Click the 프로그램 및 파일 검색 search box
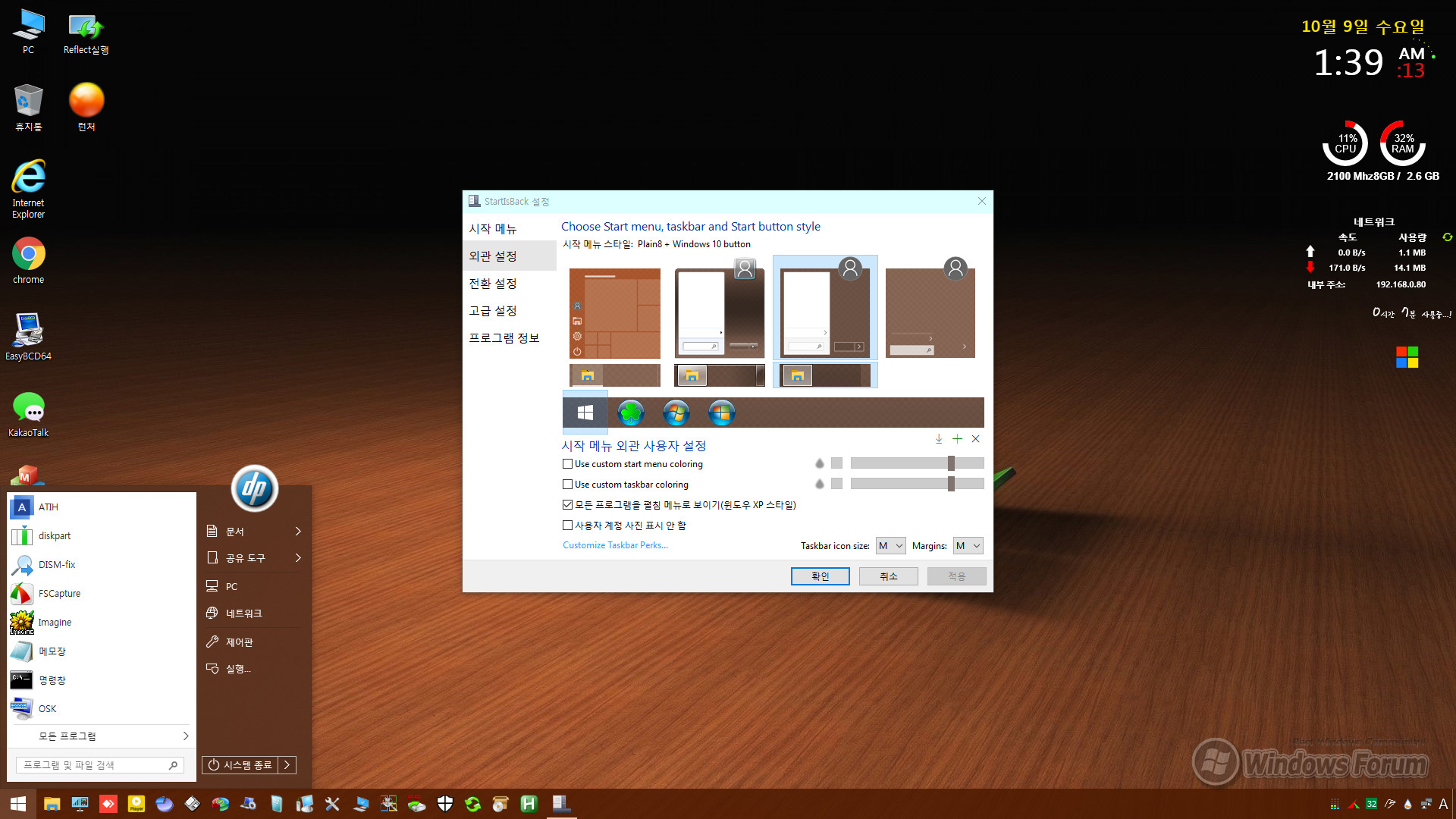The height and width of the screenshot is (819, 1456). (x=100, y=765)
